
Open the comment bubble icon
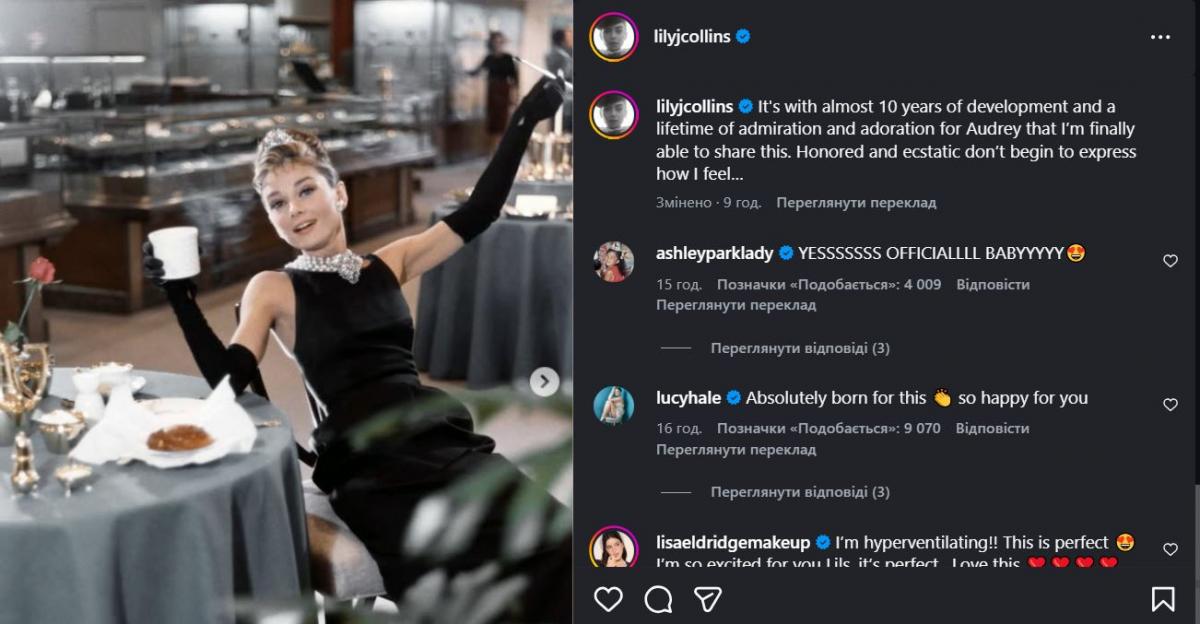click(658, 598)
